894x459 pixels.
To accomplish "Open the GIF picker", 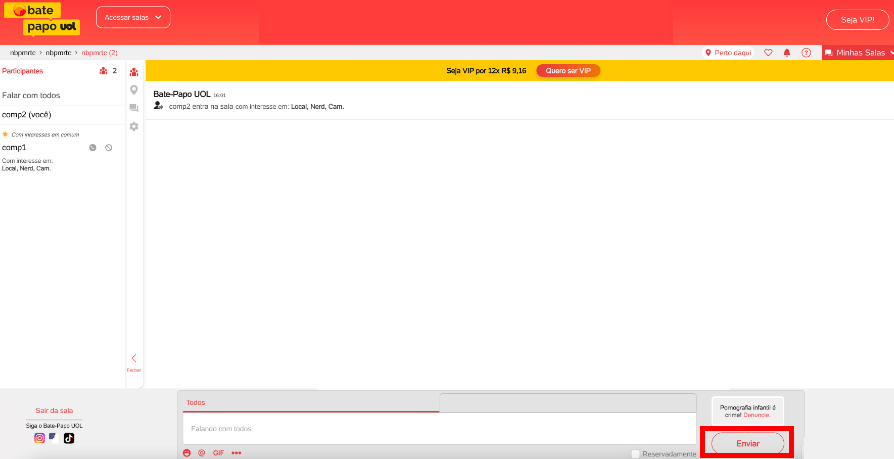I will point(218,453).
